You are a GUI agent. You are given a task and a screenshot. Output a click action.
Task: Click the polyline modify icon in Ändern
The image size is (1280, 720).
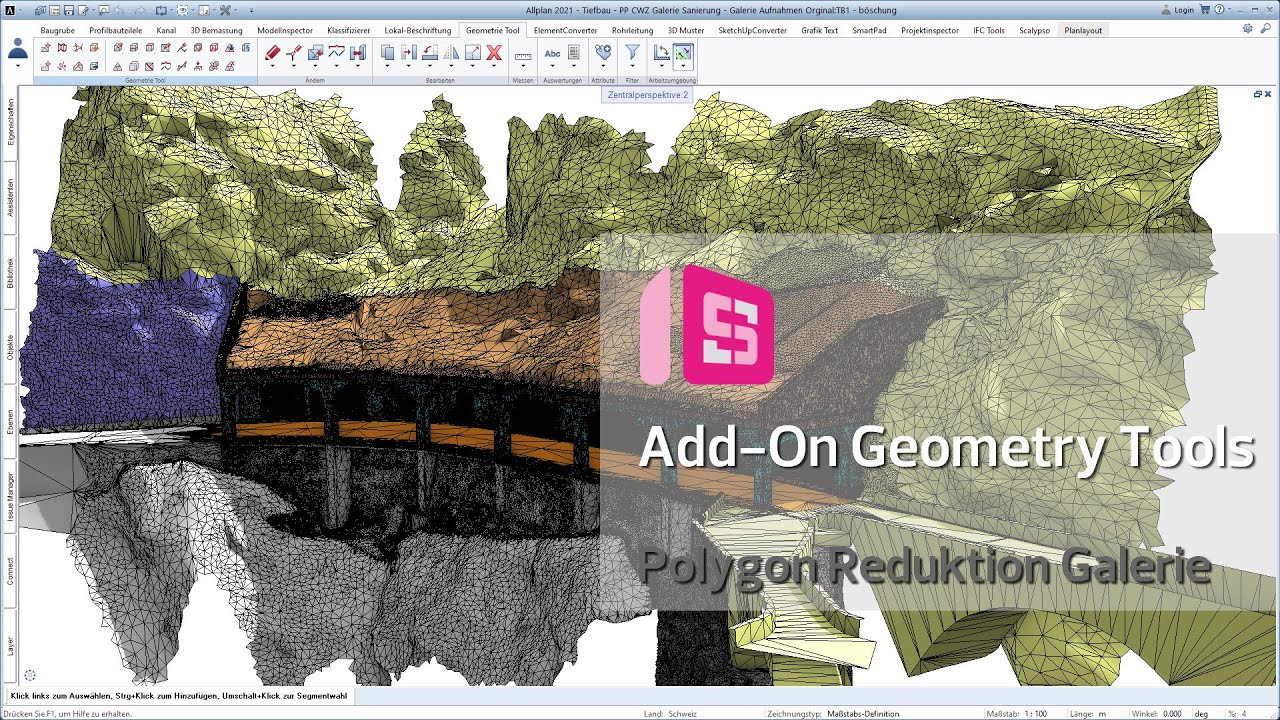pyautogui.click(x=336, y=50)
